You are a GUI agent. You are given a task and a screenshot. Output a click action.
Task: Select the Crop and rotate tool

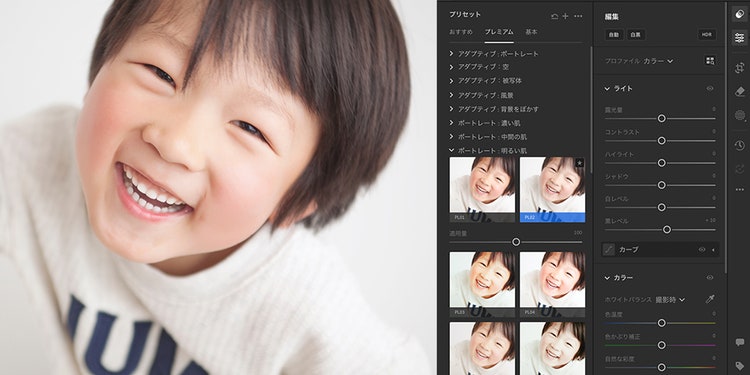739,67
